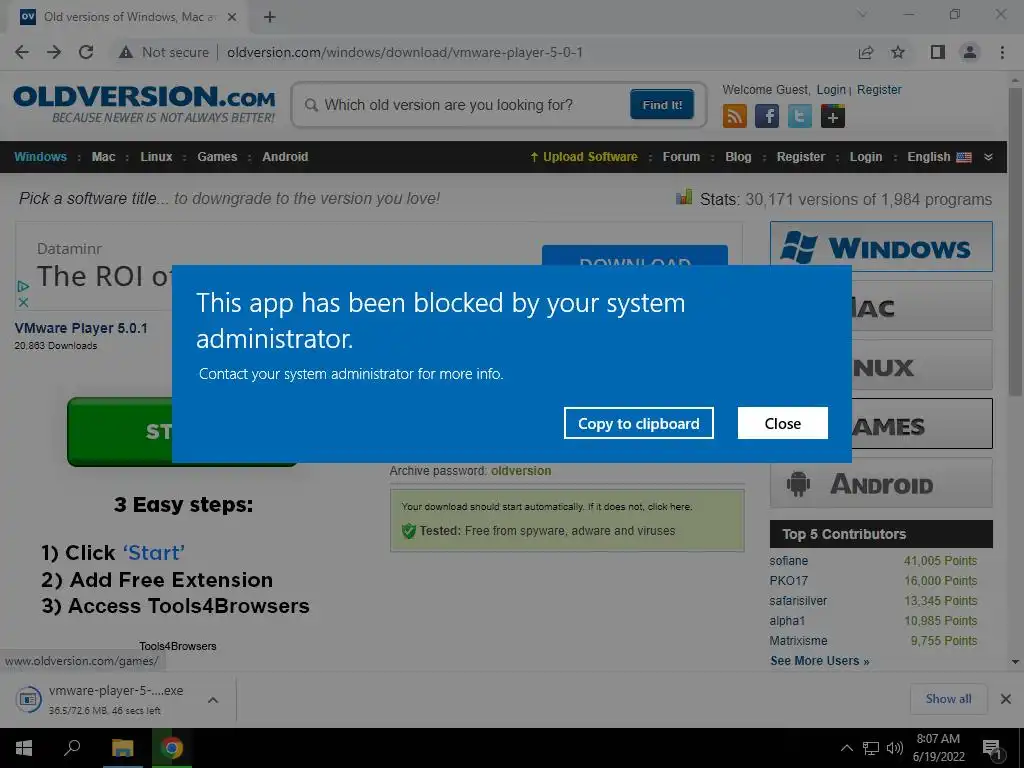
Task: Open the ad info triangle icon
Action: pyautogui.click(x=23, y=286)
